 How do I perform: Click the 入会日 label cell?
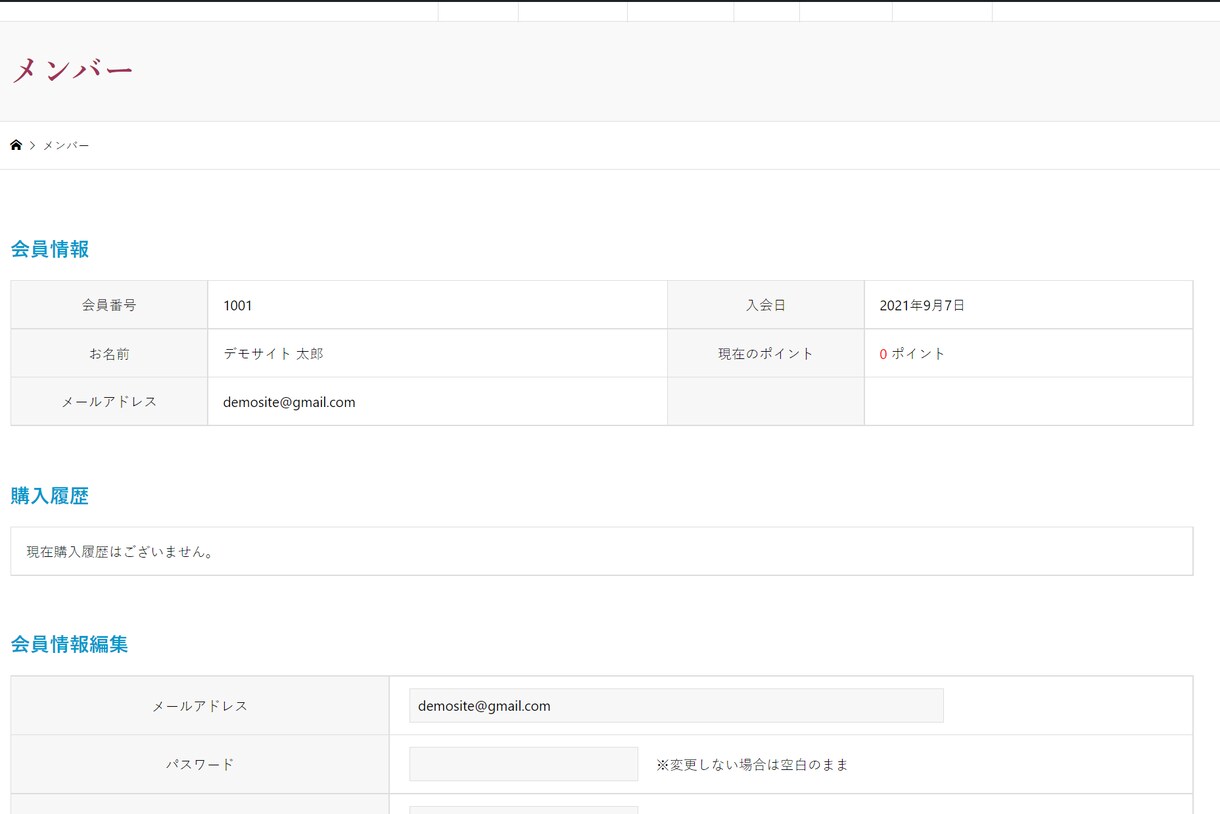point(766,305)
